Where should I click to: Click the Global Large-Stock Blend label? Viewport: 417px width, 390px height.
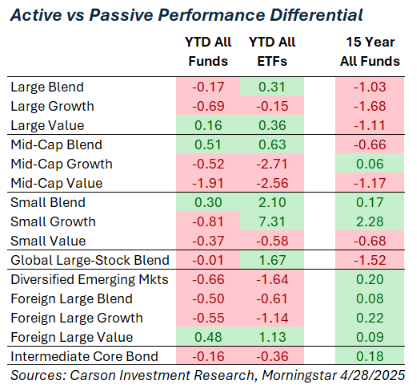tap(90, 260)
